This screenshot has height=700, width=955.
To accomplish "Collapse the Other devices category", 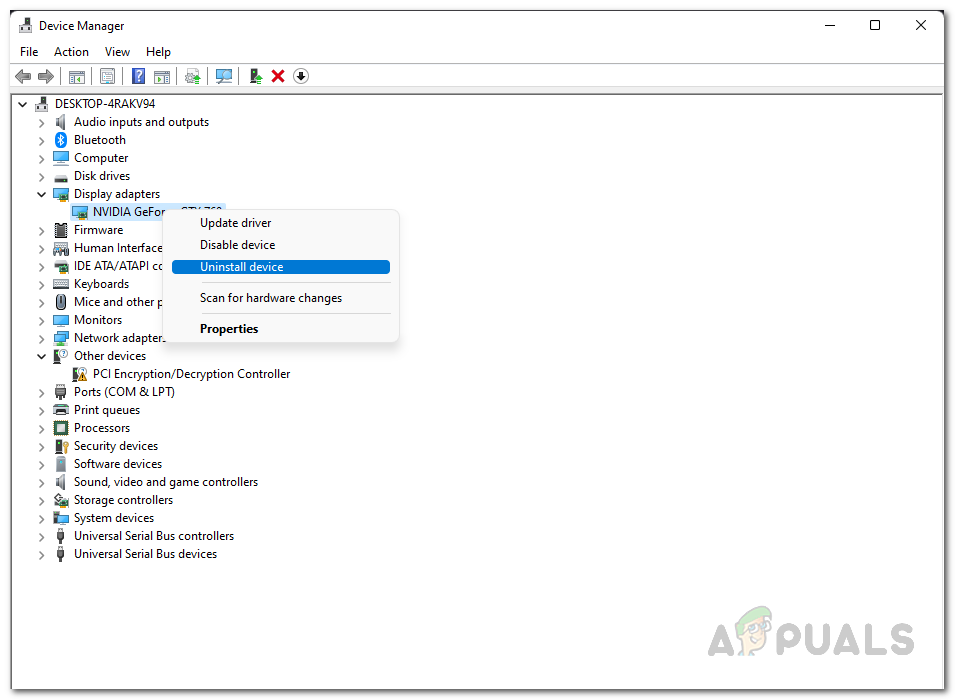I will 41,356.
